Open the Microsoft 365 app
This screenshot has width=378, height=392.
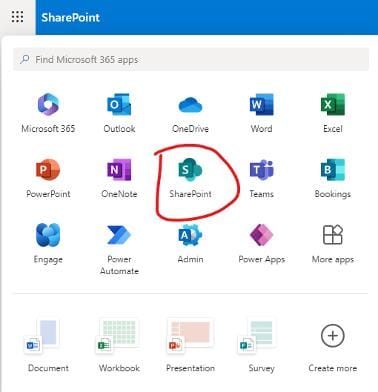point(48,113)
